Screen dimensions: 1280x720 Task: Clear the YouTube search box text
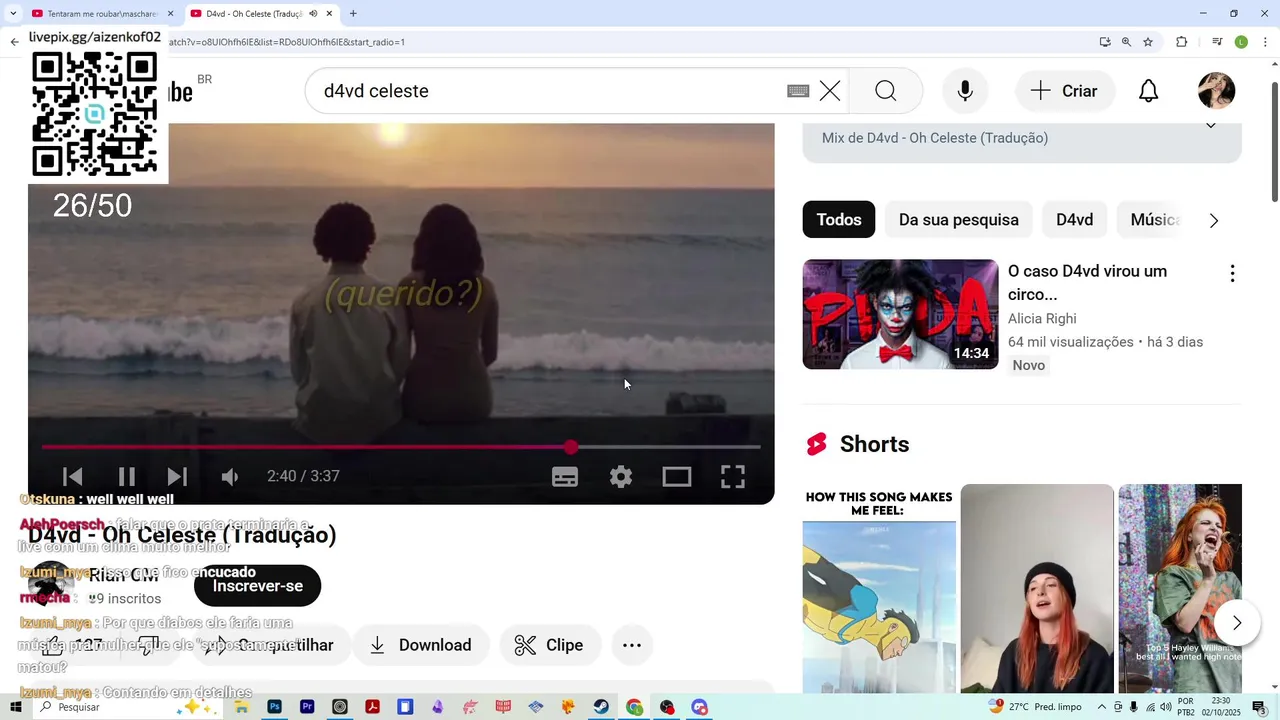pyautogui.click(x=830, y=91)
